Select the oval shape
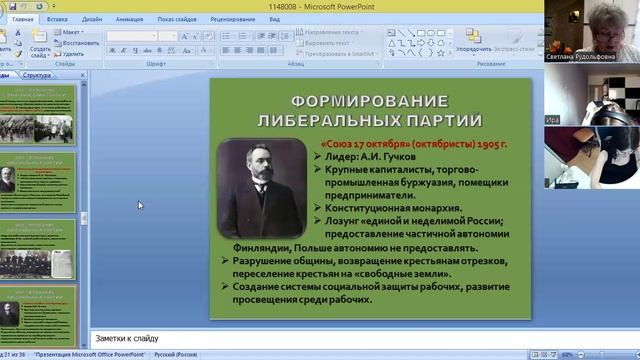The width and height of the screenshot is (640, 360). point(431,33)
